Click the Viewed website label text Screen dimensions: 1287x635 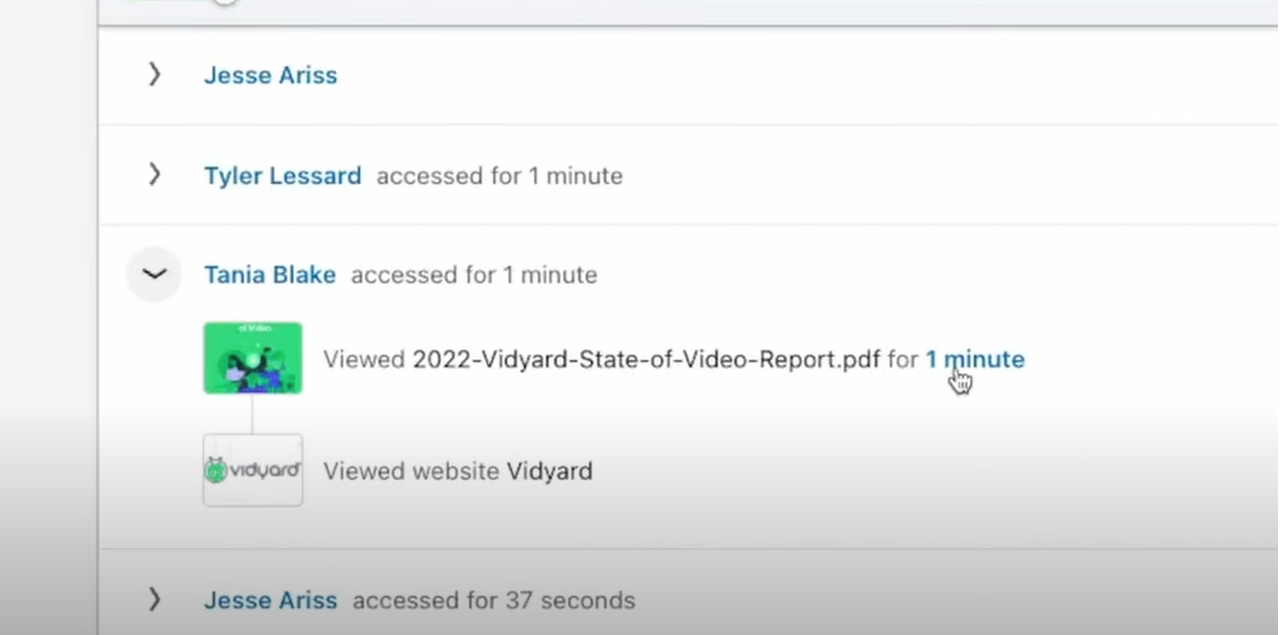coord(411,471)
